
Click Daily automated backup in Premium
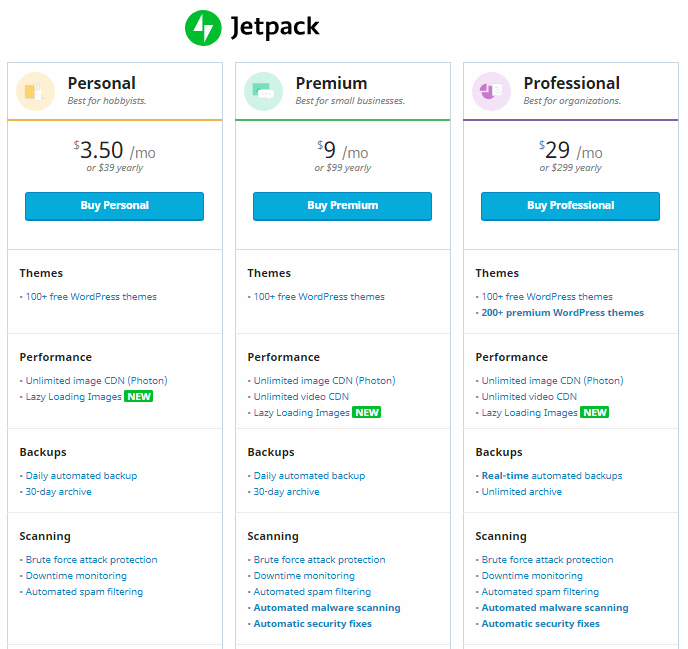[x=309, y=476]
